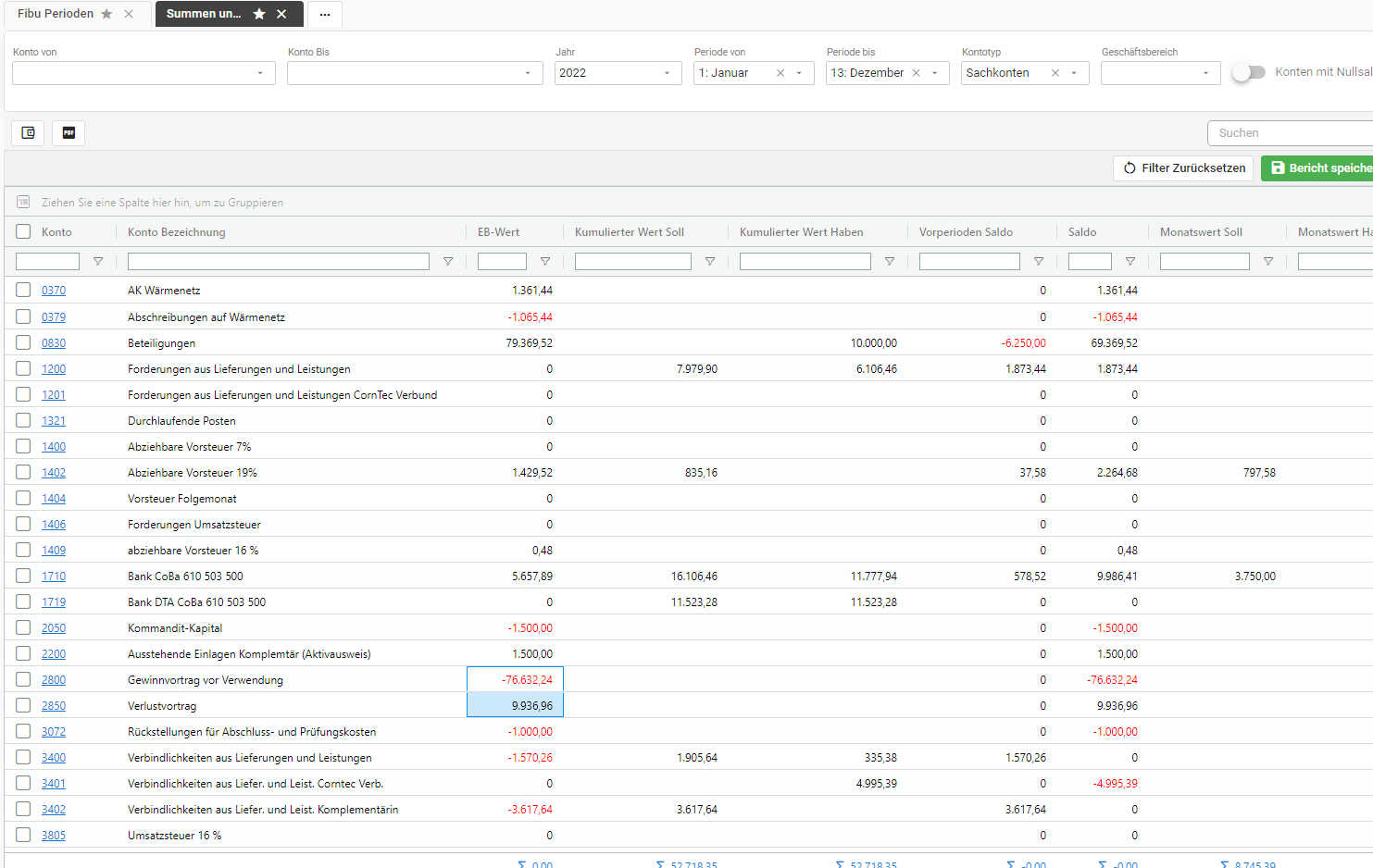Viewport: 1373px width, 868px height.
Task: Check the select-all checkbox in table header
Action: [x=23, y=231]
